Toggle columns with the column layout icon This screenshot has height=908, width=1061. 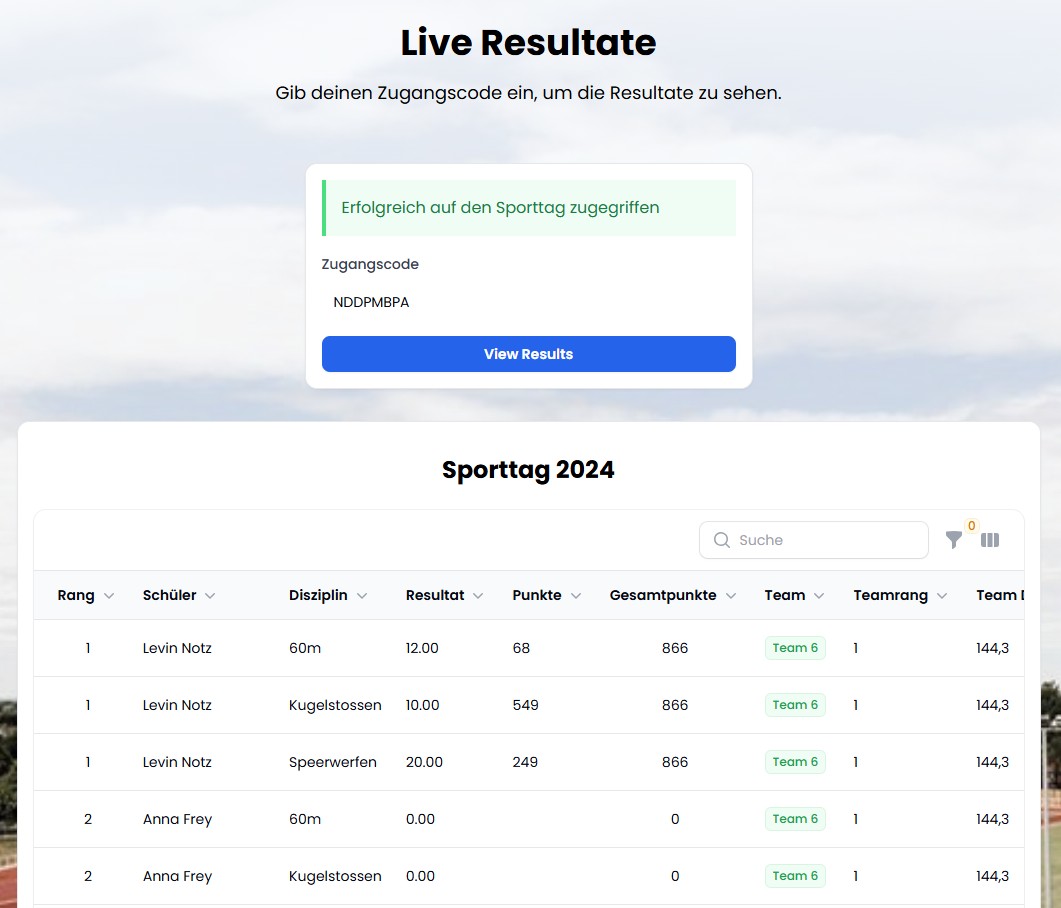pyautogui.click(x=990, y=540)
